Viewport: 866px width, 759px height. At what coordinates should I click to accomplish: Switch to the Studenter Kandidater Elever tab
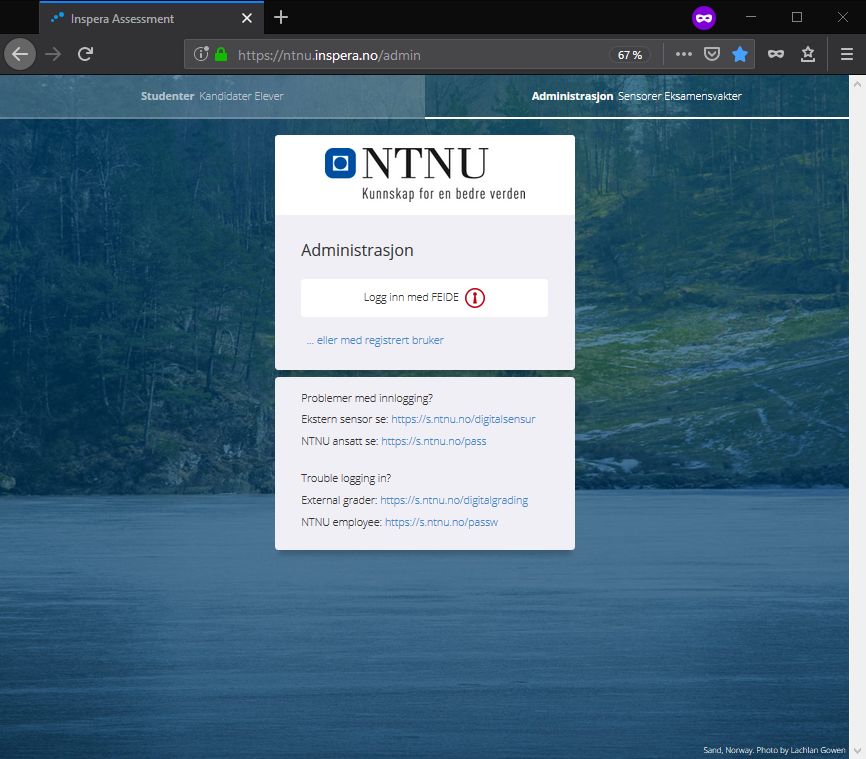[212, 96]
